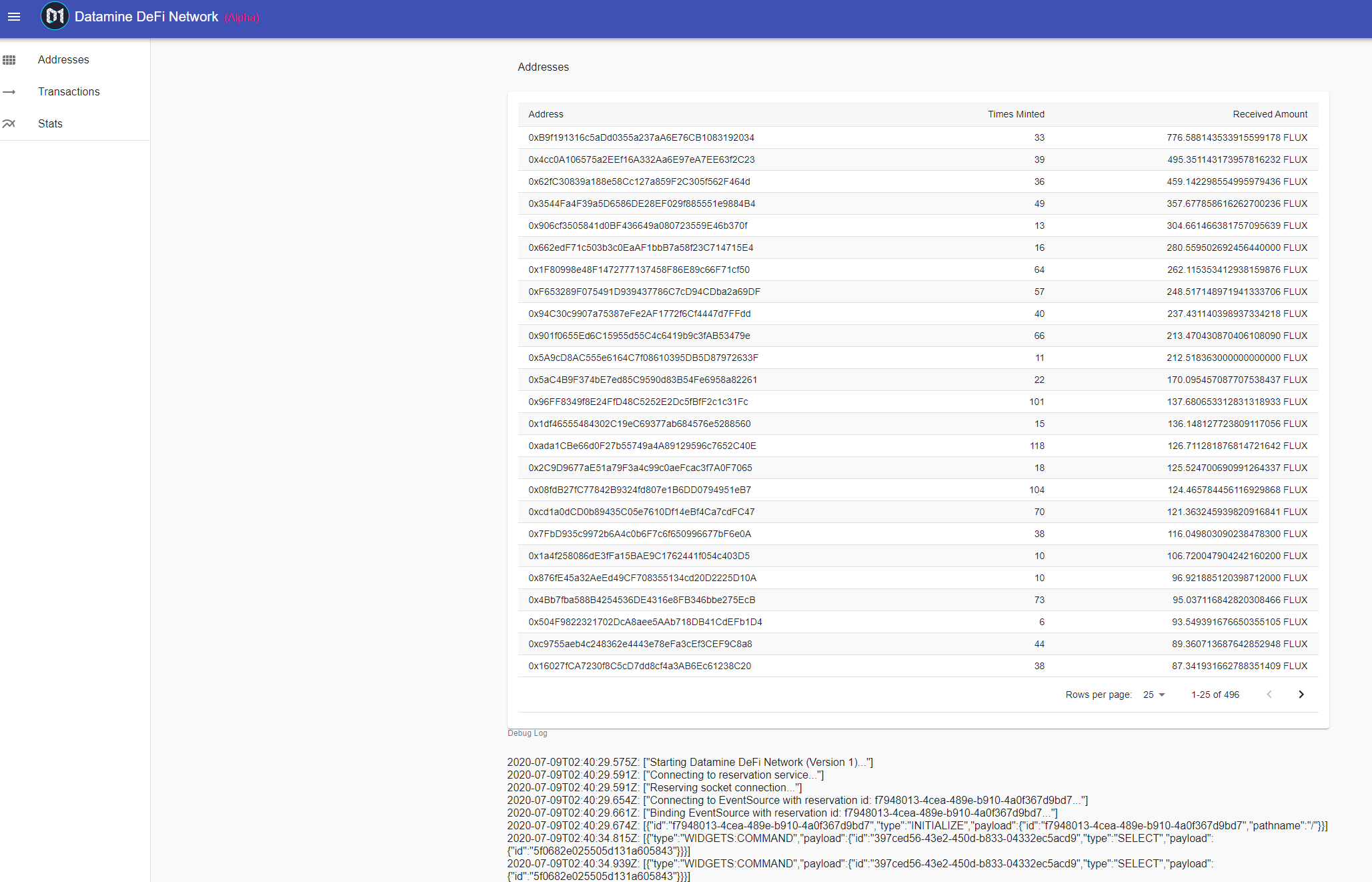This screenshot has width=1372, height=882.
Task: Select address 0x1F80998e48F1472777137458F86E89c66F71cf50
Action: tap(639, 270)
